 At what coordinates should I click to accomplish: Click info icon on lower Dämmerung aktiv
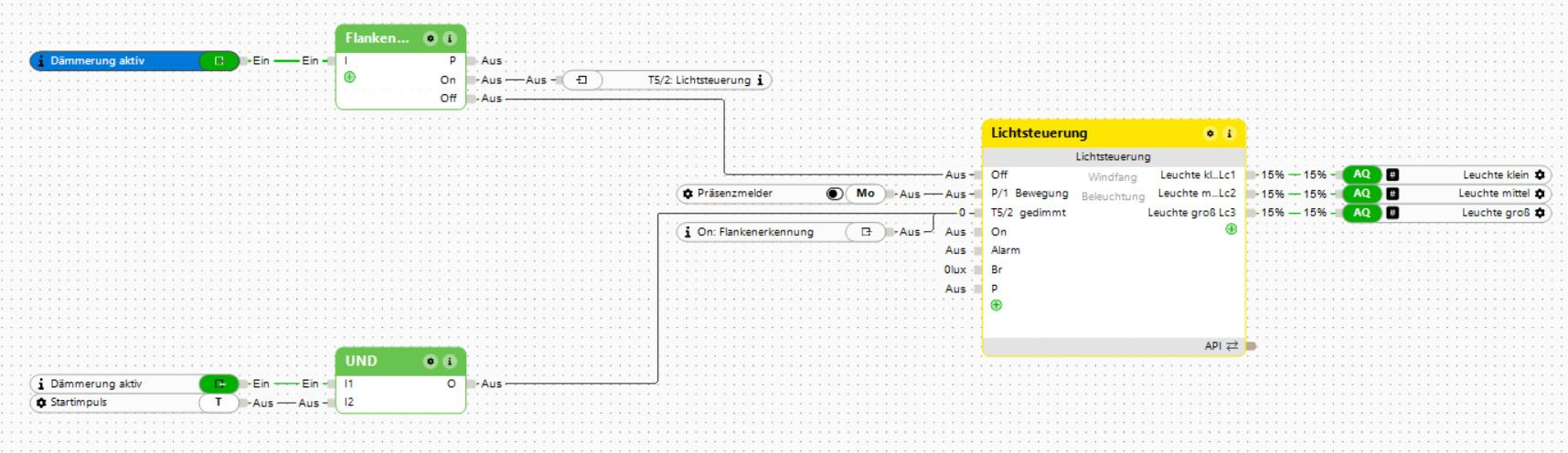(x=41, y=385)
